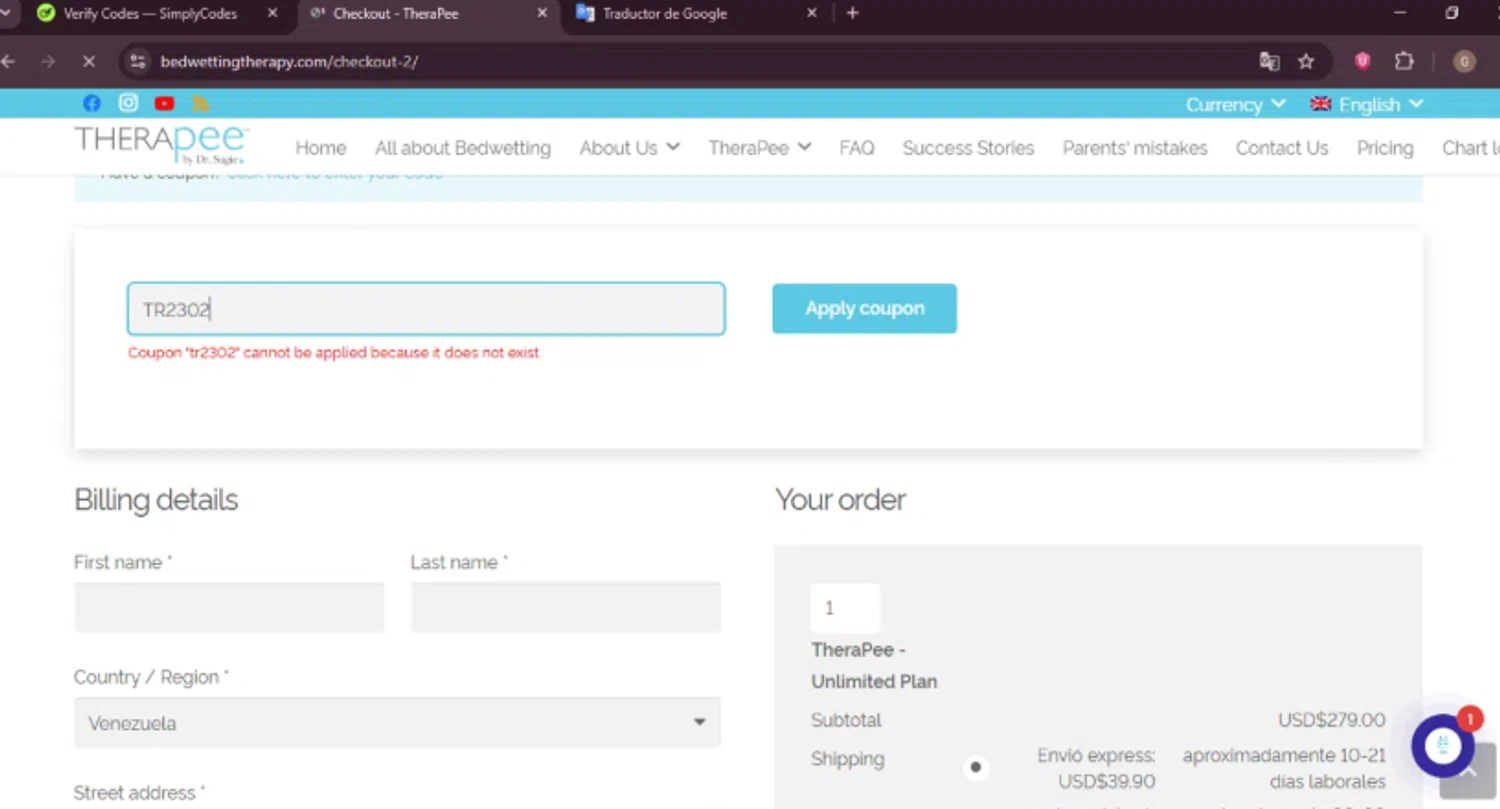Click TheraPee - Unlimited Plan product name
1500x809 pixels.
pyautogui.click(x=874, y=666)
